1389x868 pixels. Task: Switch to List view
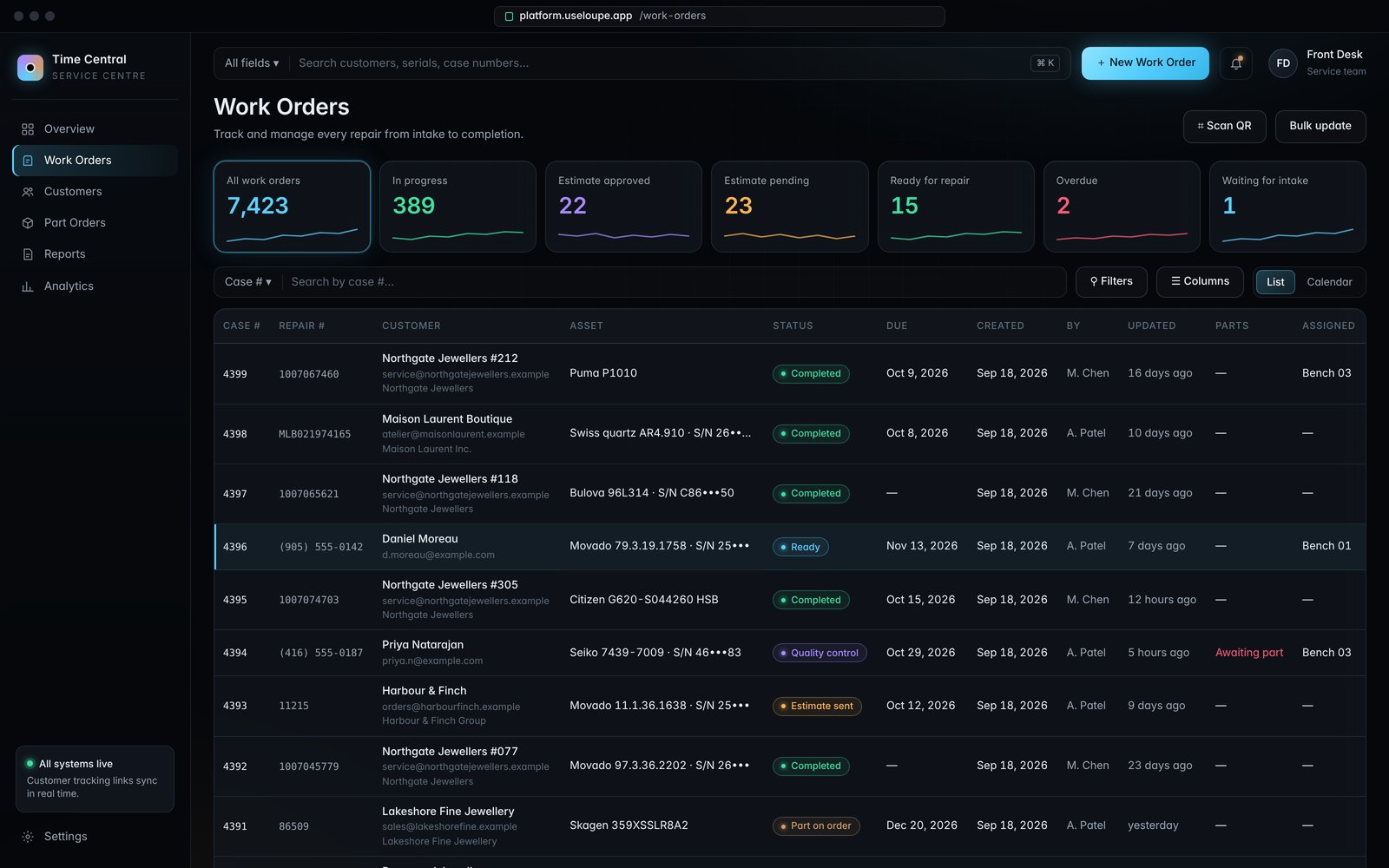1275,282
